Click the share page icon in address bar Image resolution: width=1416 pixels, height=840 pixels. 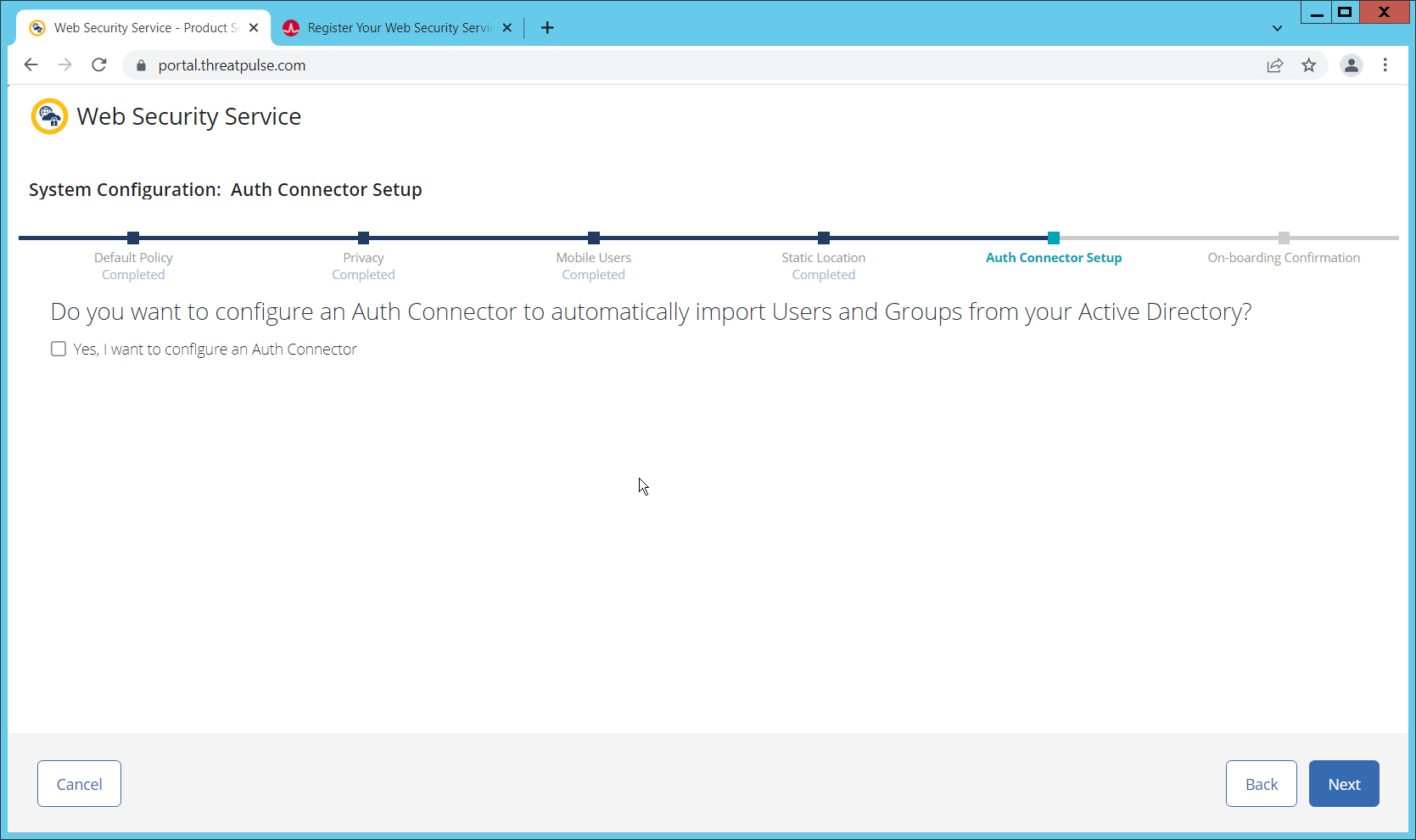(x=1274, y=65)
